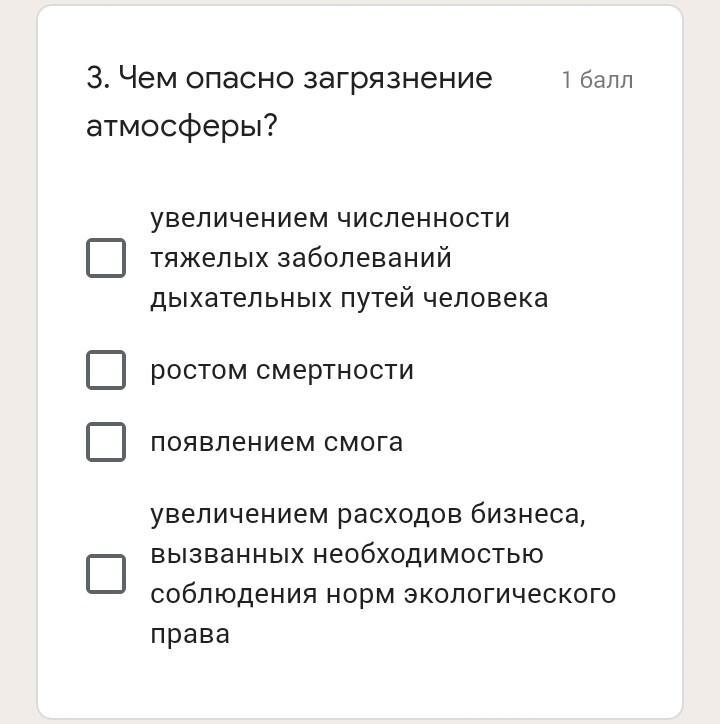Click the 'ростом смертности' answer label
The width and height of the screenshot is (720, 724).
click(x=282, y=370)
